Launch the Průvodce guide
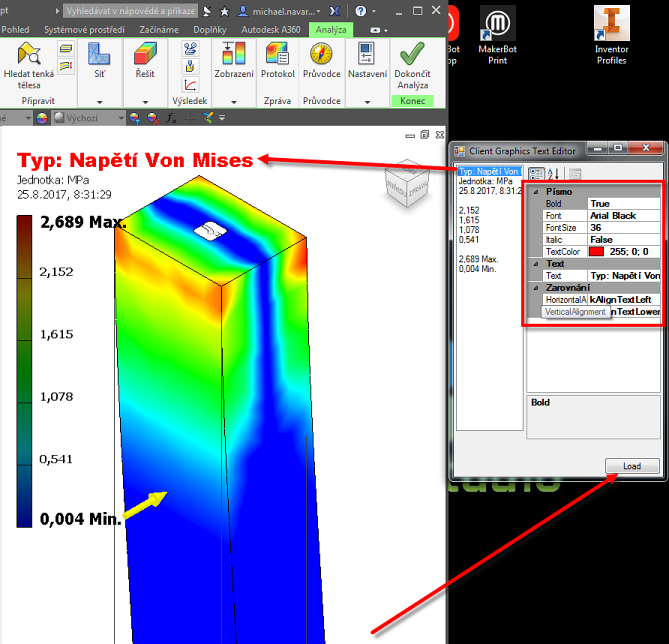 pyautogui.click(x=322, y=61)
